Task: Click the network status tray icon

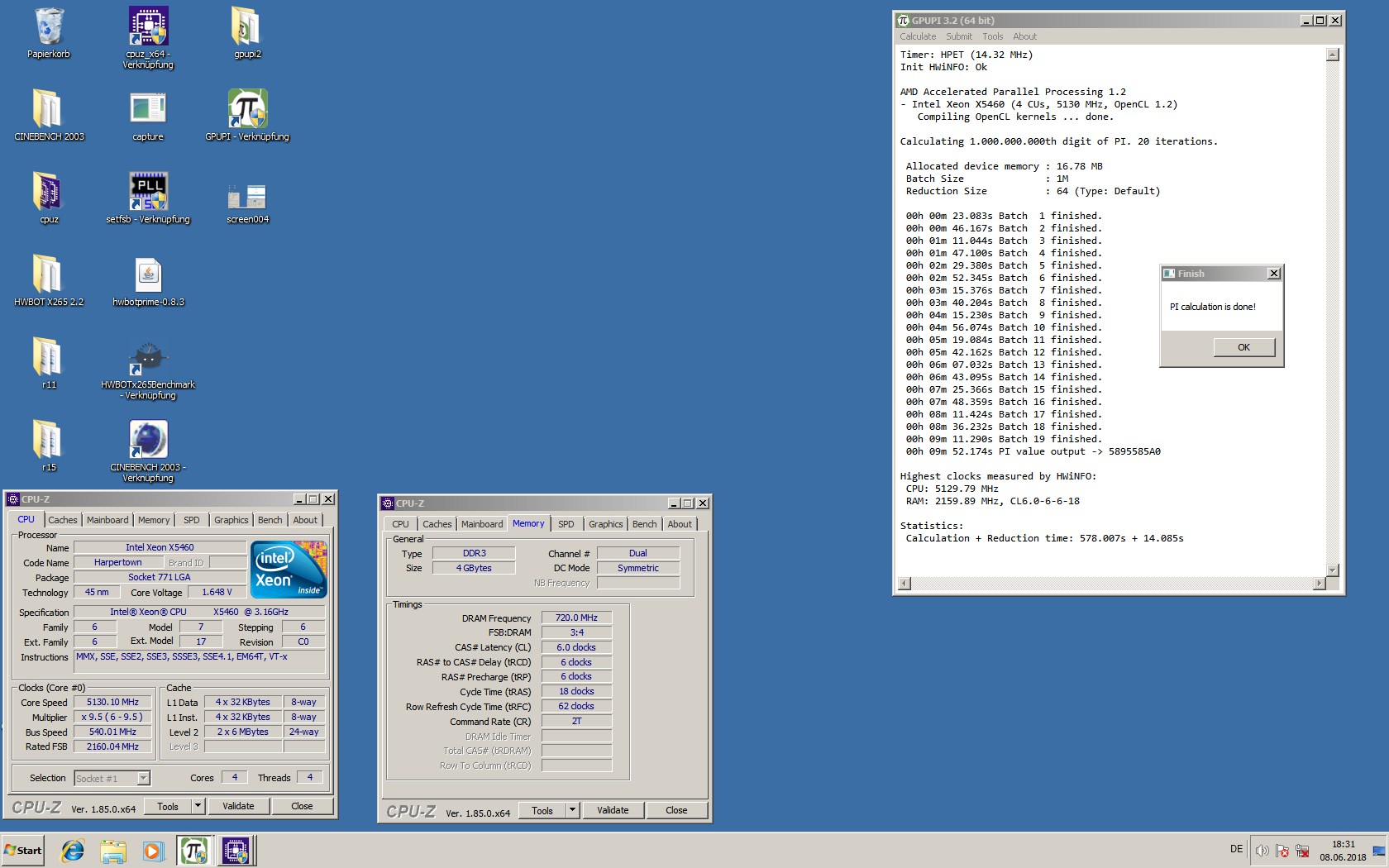Action: [1302, 851]
